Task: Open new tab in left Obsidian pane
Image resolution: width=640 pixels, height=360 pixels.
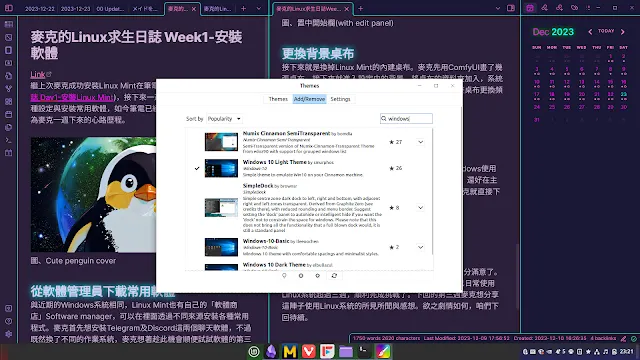Action: pos(243,9)
